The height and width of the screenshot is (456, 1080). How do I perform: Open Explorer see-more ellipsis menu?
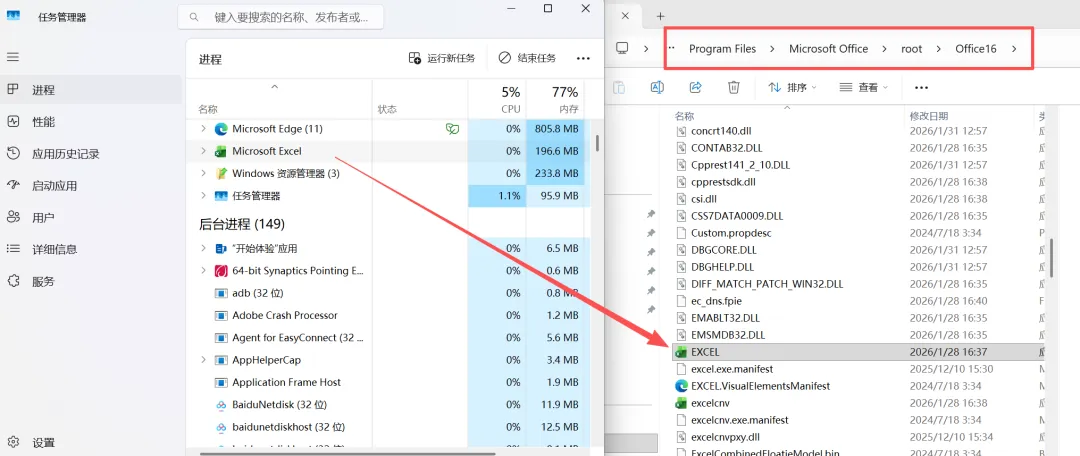(922, 87)
